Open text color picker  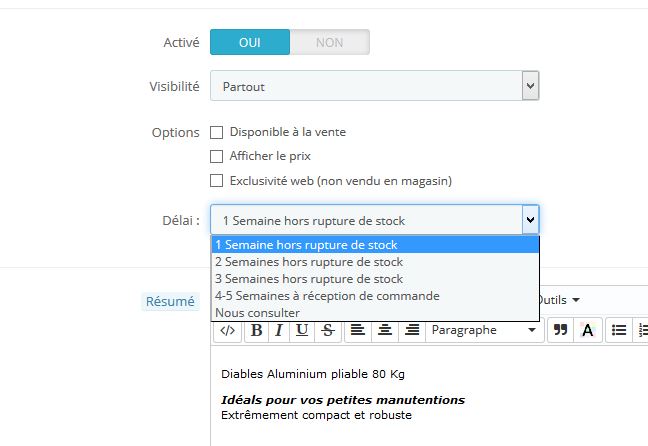(x=588, y=330)
